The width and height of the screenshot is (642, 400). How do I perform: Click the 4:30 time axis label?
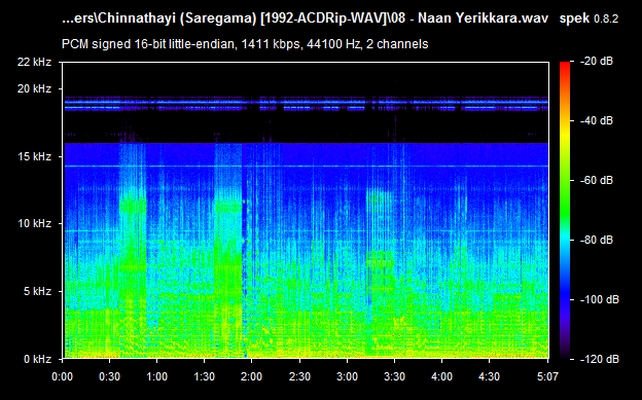[489, 376]
